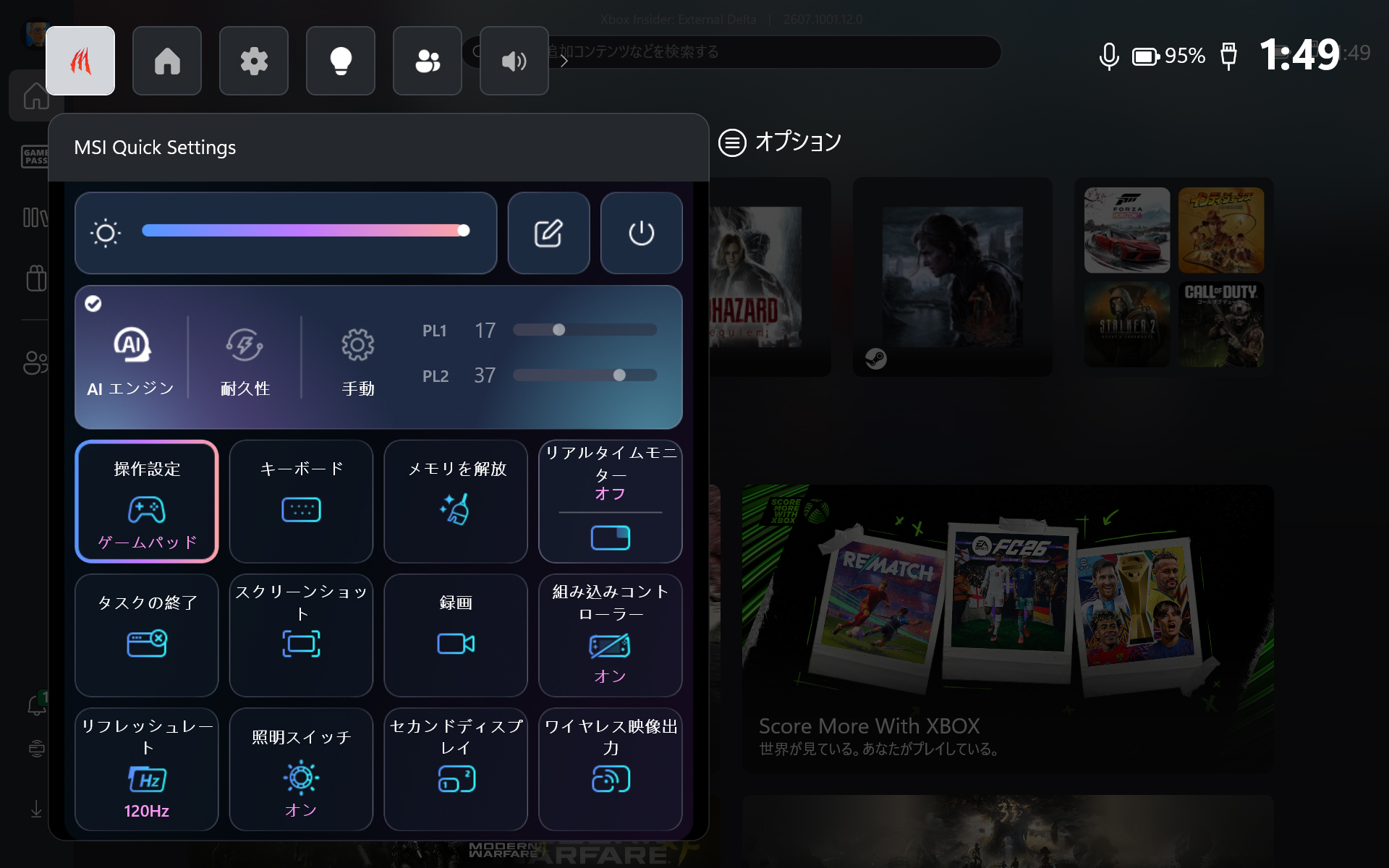Click タスクの終了 end task tile

click(x=147, y=635)
